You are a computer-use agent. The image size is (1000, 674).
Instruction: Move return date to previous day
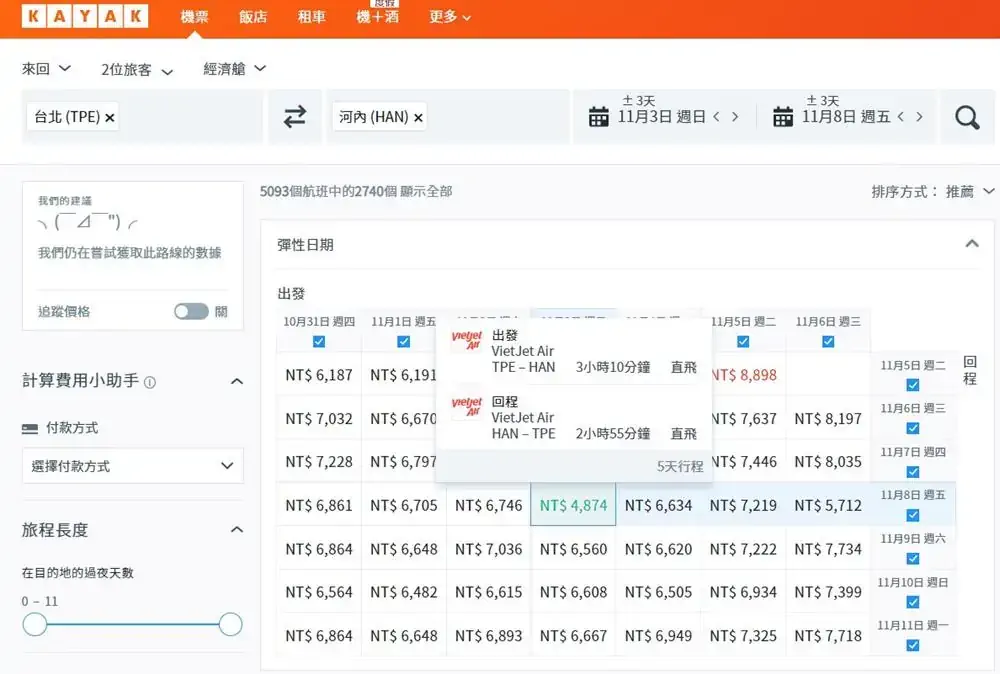(x=900, y=117)
